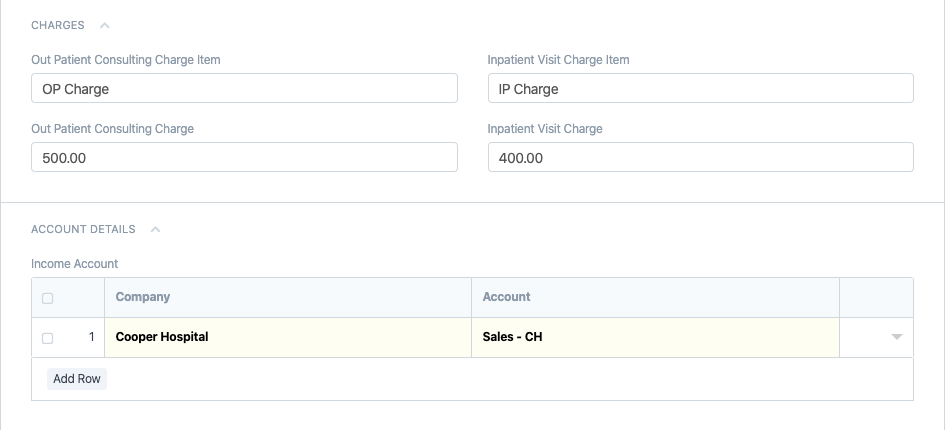Click row number 1 in the table
This screenshot has height=430, width=945.
(92, 337)
